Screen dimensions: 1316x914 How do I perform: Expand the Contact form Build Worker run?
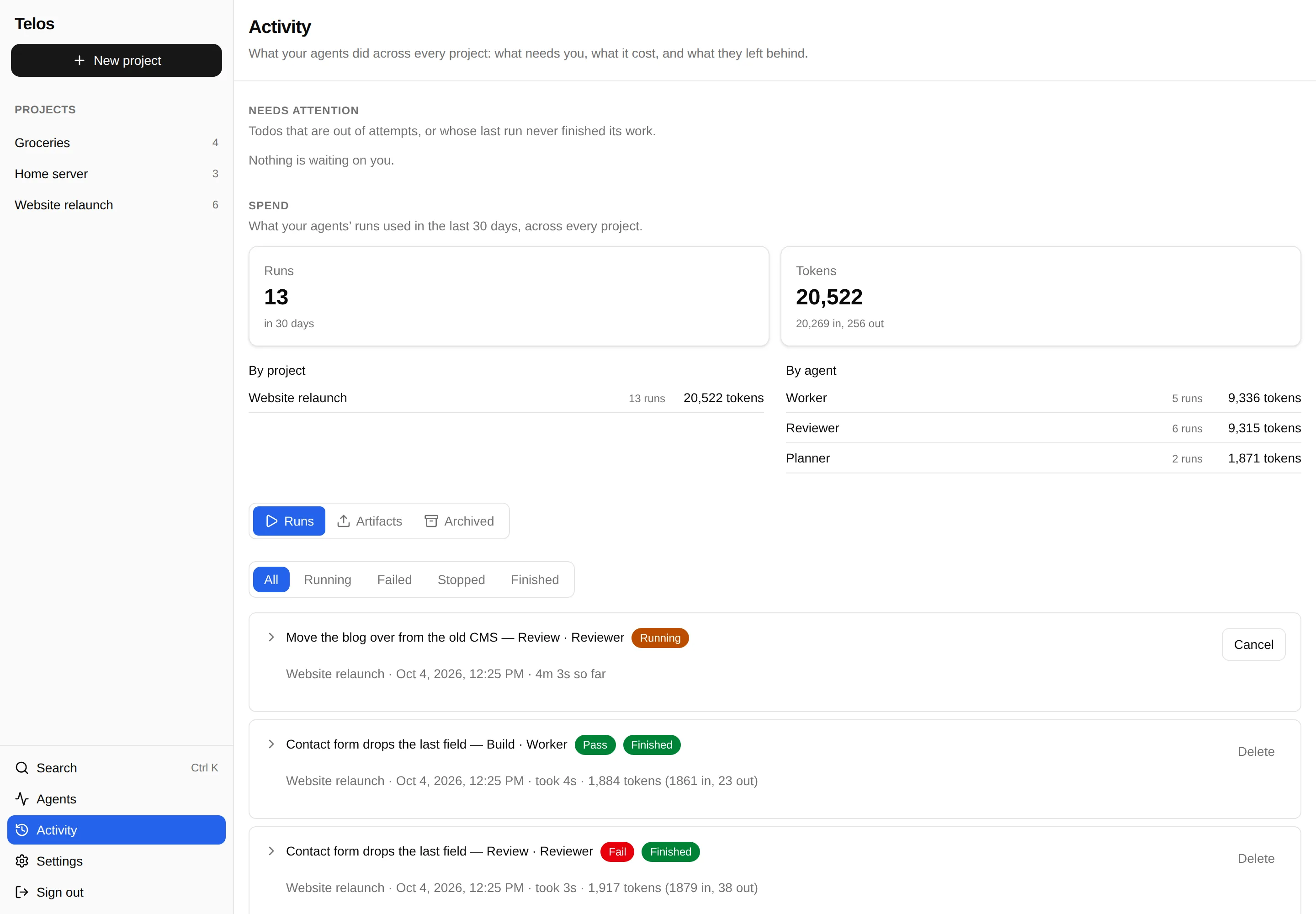[x=271, y=744]
